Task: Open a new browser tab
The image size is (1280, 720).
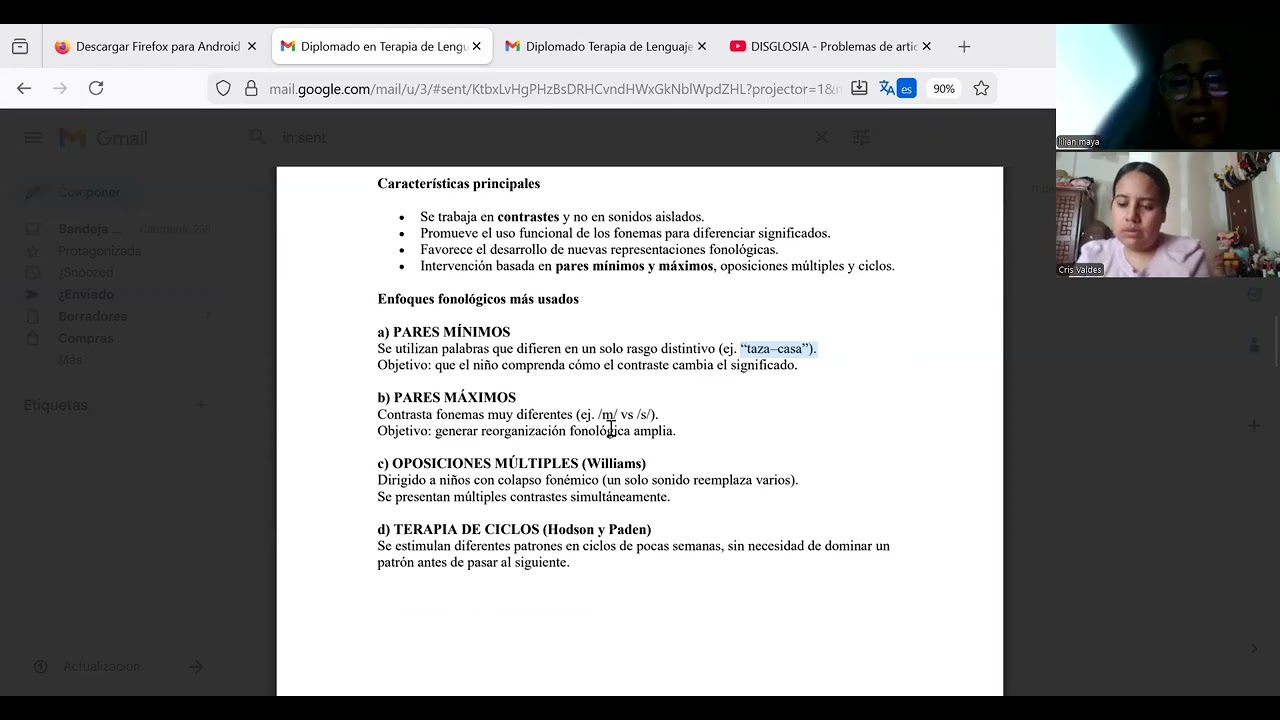Action: click(x=964, y=47)
